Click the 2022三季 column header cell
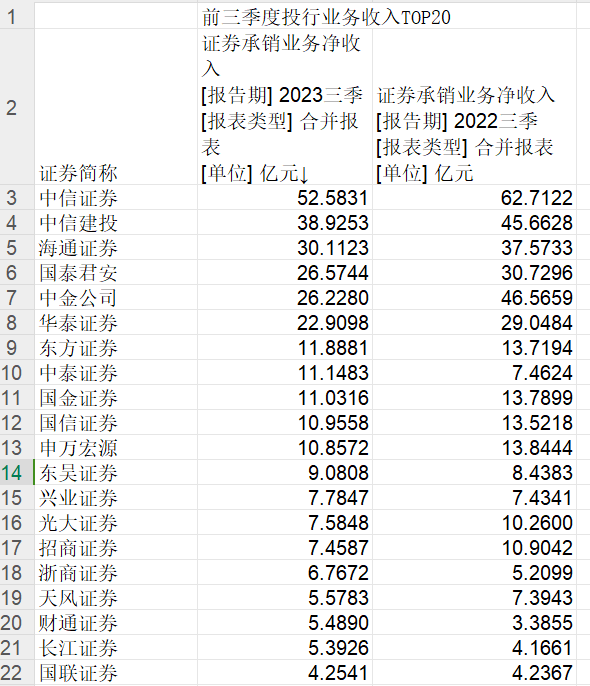 [x=475, y=107]
